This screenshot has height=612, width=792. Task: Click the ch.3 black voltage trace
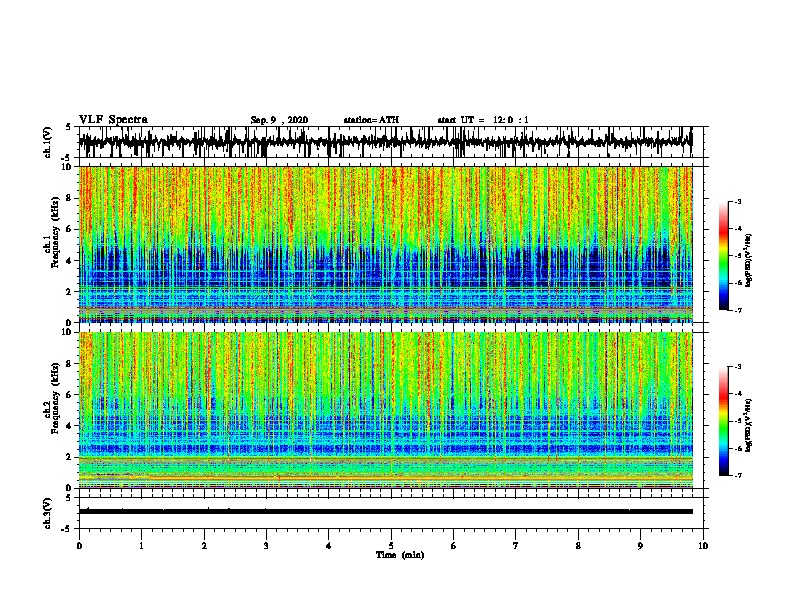tap(385, 512)
